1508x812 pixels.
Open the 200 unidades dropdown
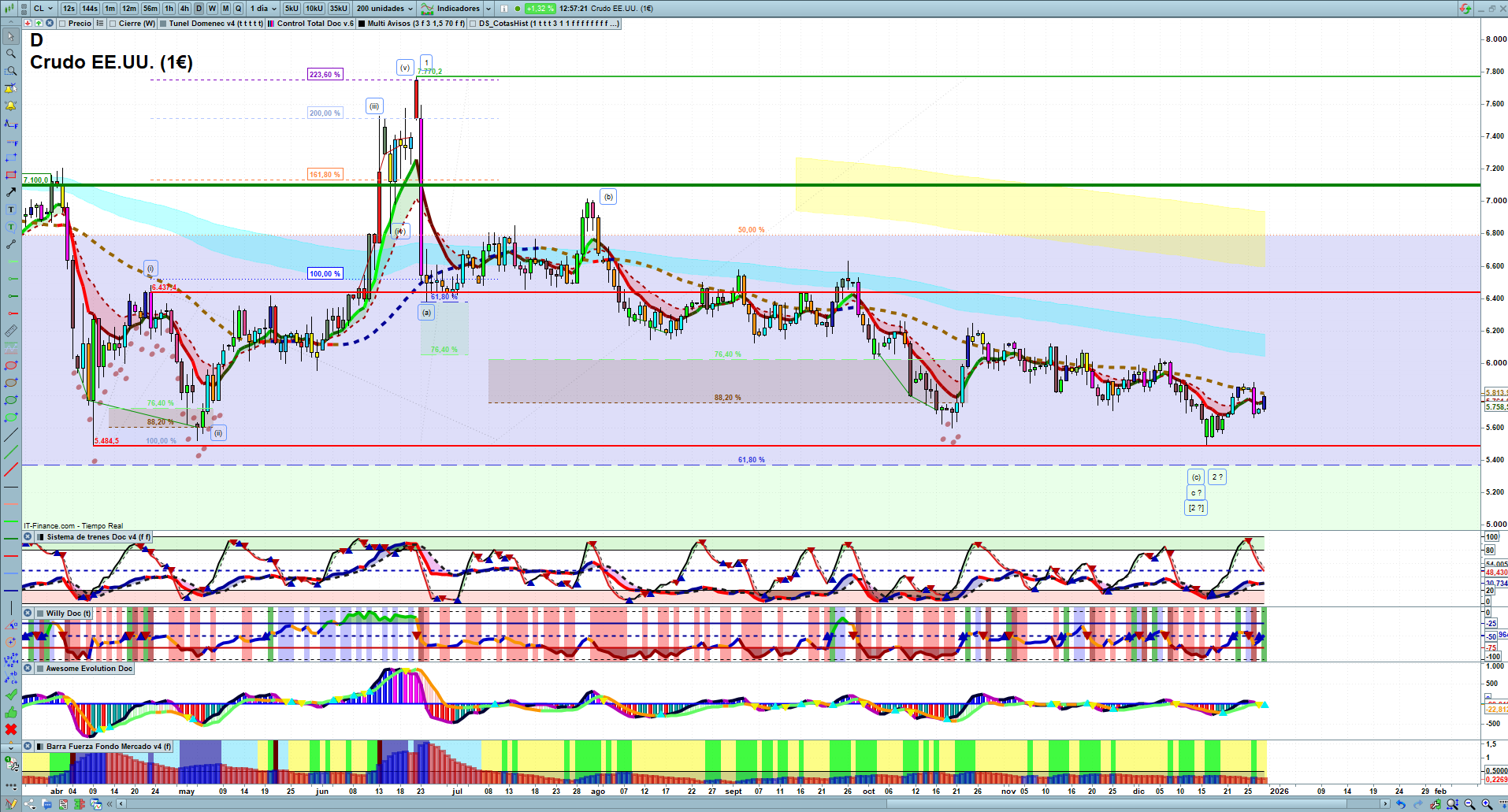pyautogui.click(x=384, y=9)
